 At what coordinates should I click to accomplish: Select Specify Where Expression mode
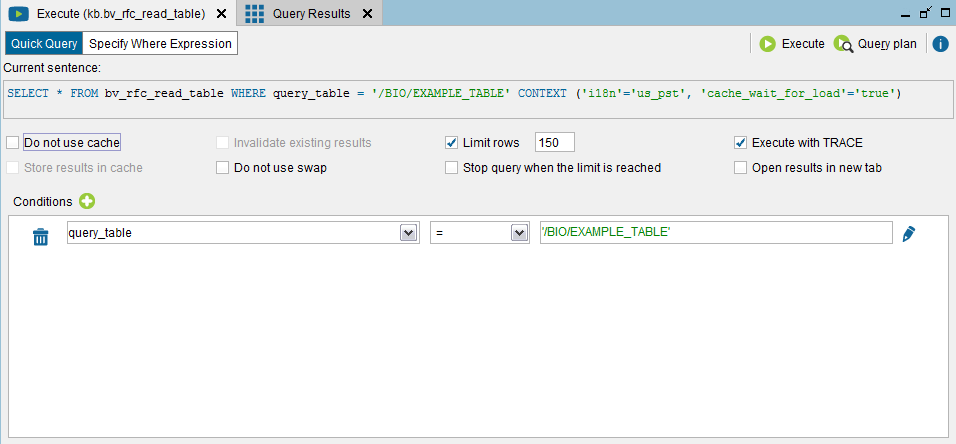click(x=160, y=44)
